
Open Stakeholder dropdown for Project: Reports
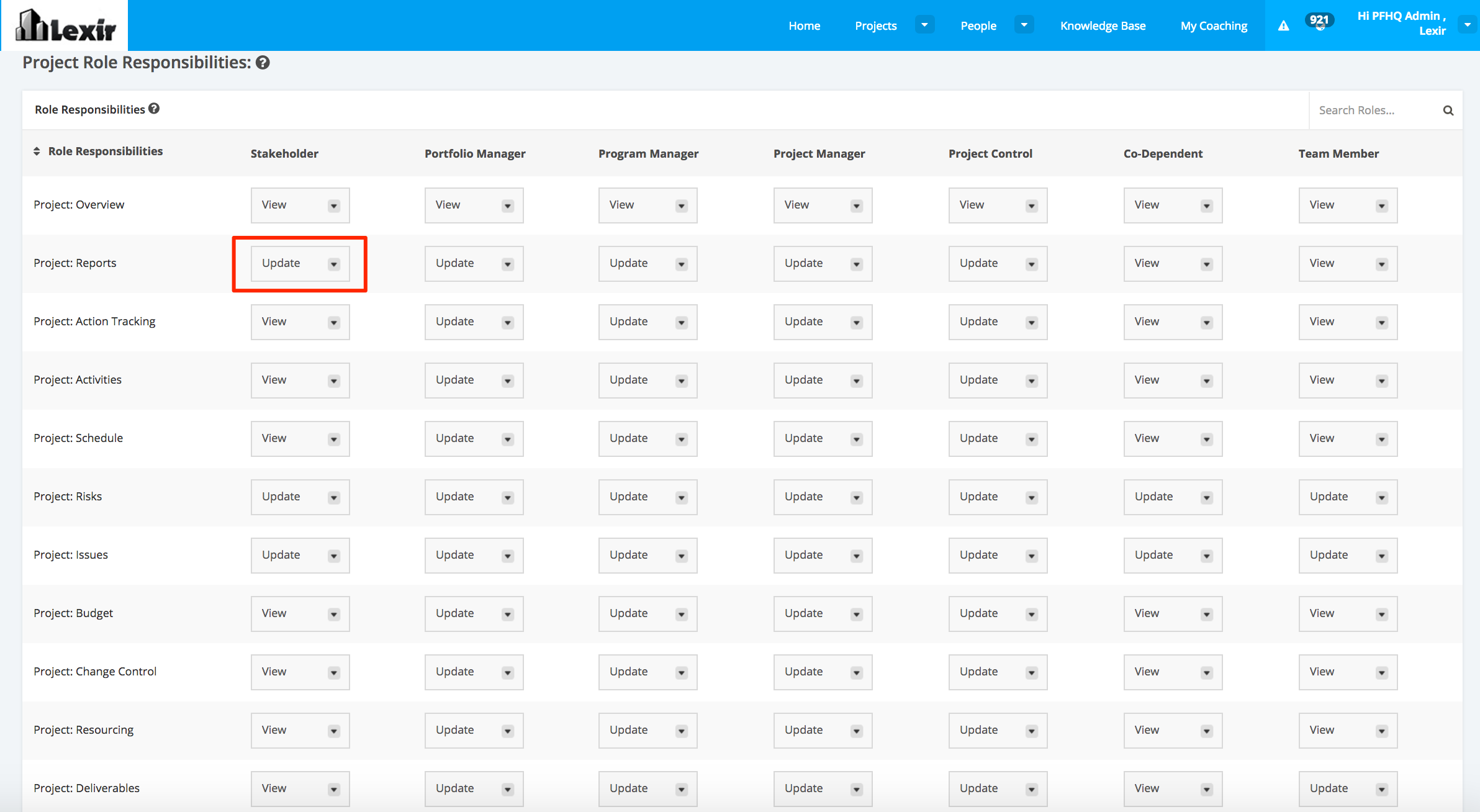pos(300,264)
